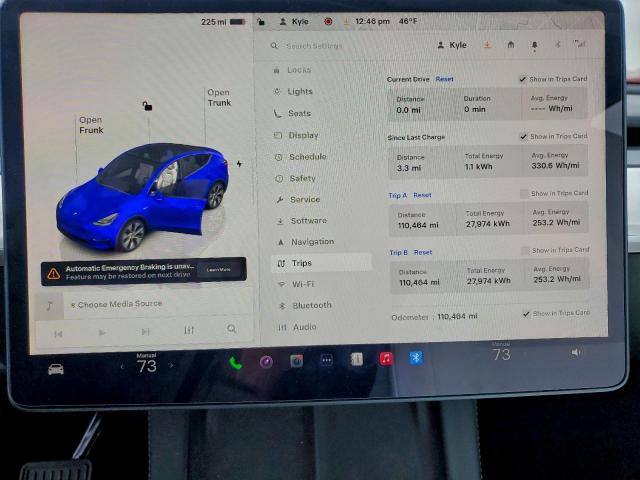Tap the cellular signal icon
The image size is (640, 480).
(579, 43)
